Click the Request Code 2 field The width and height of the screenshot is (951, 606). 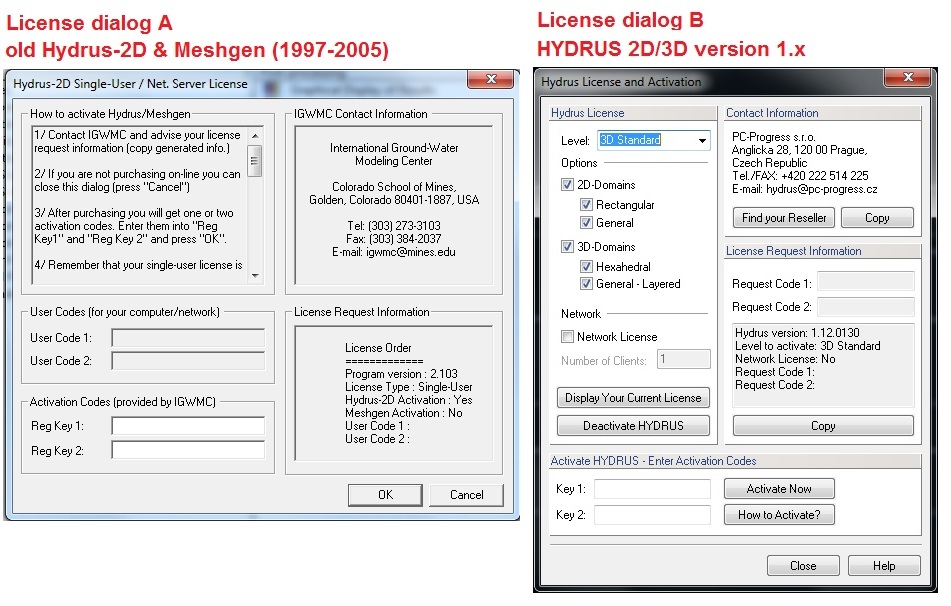865,306
